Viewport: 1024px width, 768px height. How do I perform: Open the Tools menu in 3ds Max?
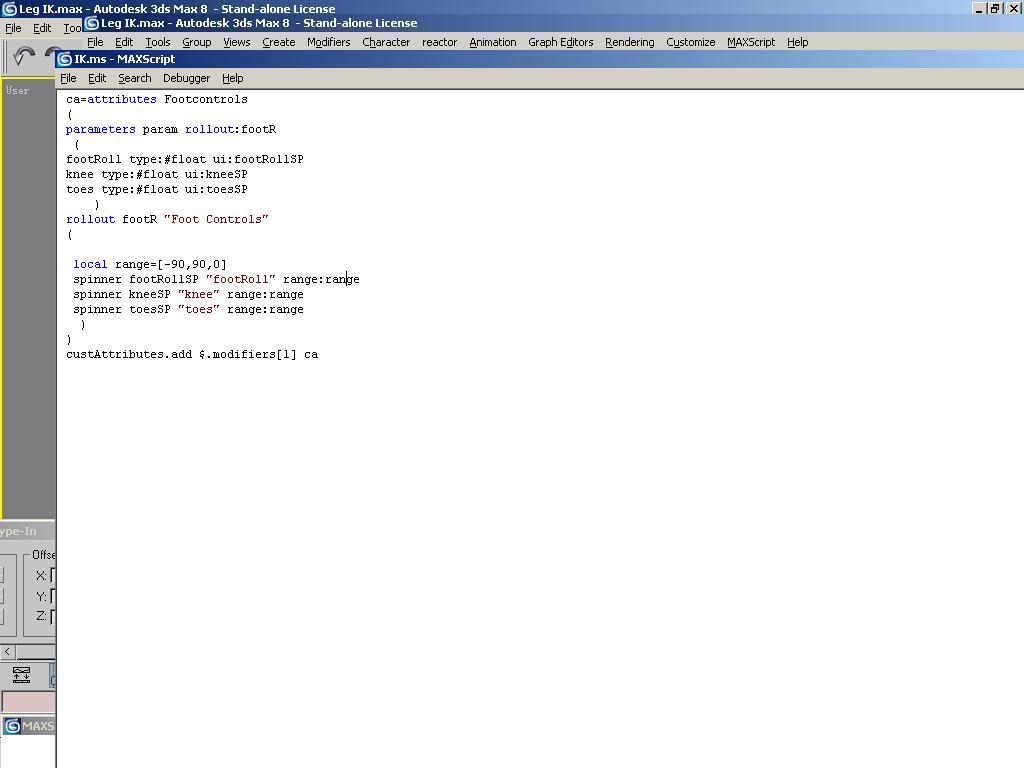[157, 42]
